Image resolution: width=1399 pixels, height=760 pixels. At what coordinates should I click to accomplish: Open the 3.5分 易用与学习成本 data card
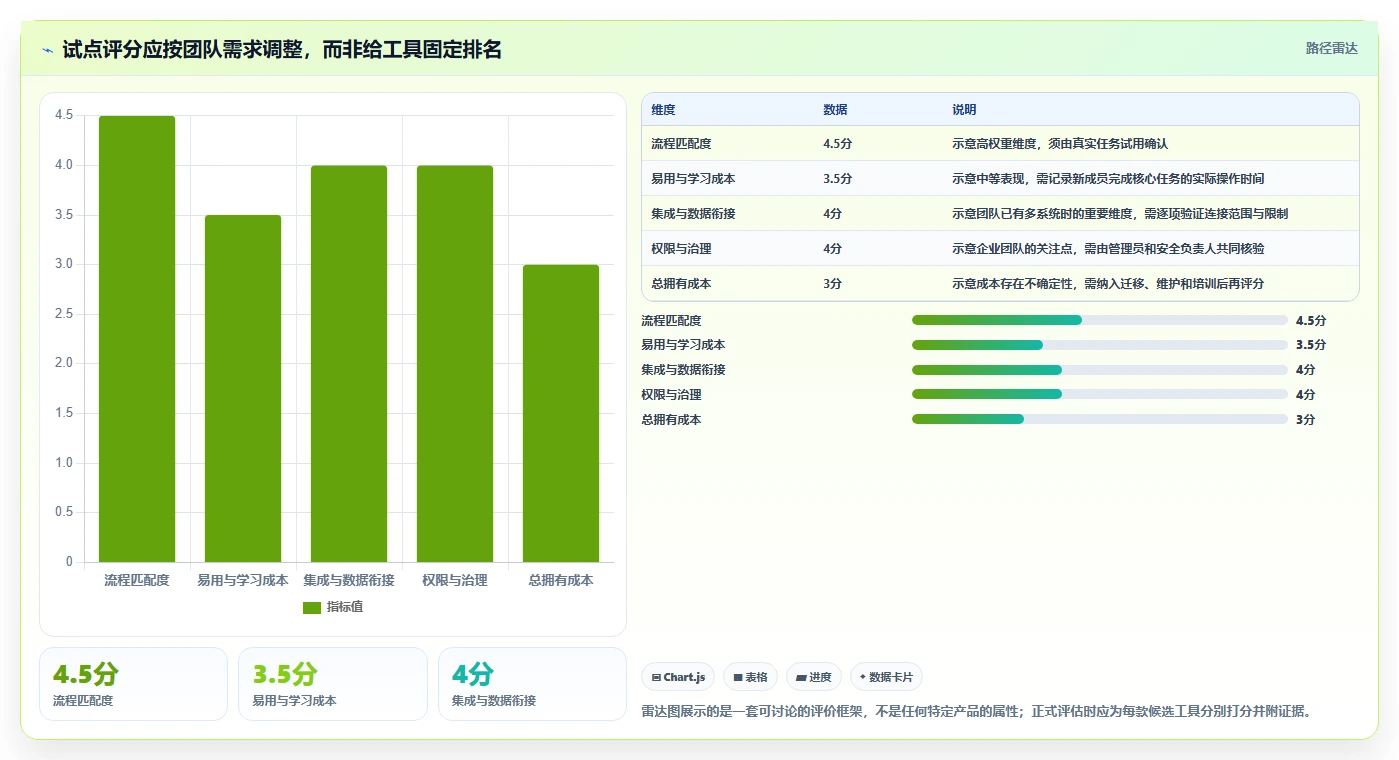point(333,684)
